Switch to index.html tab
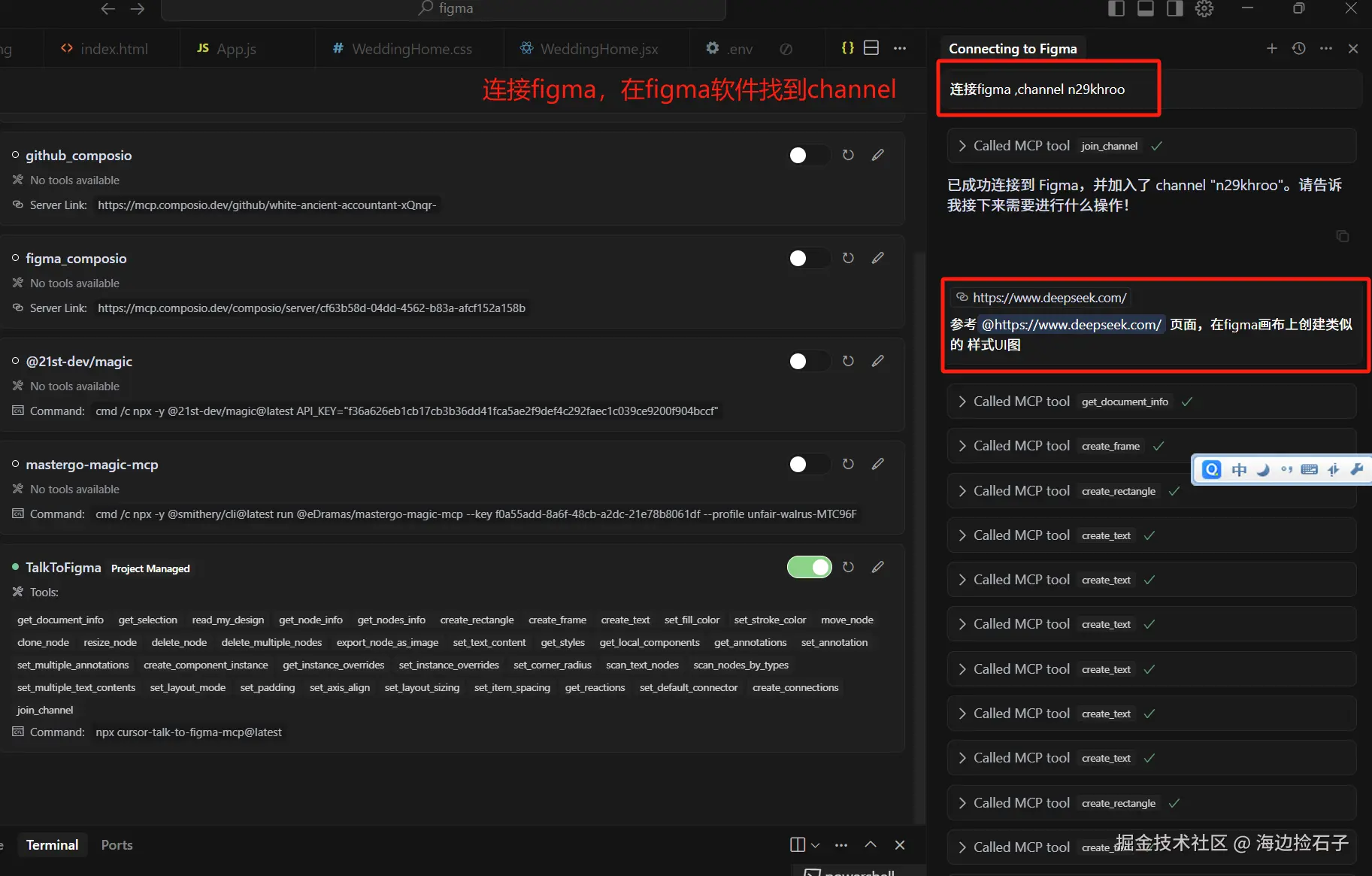This screenshot has width=1372, height=876. point(112,49)
